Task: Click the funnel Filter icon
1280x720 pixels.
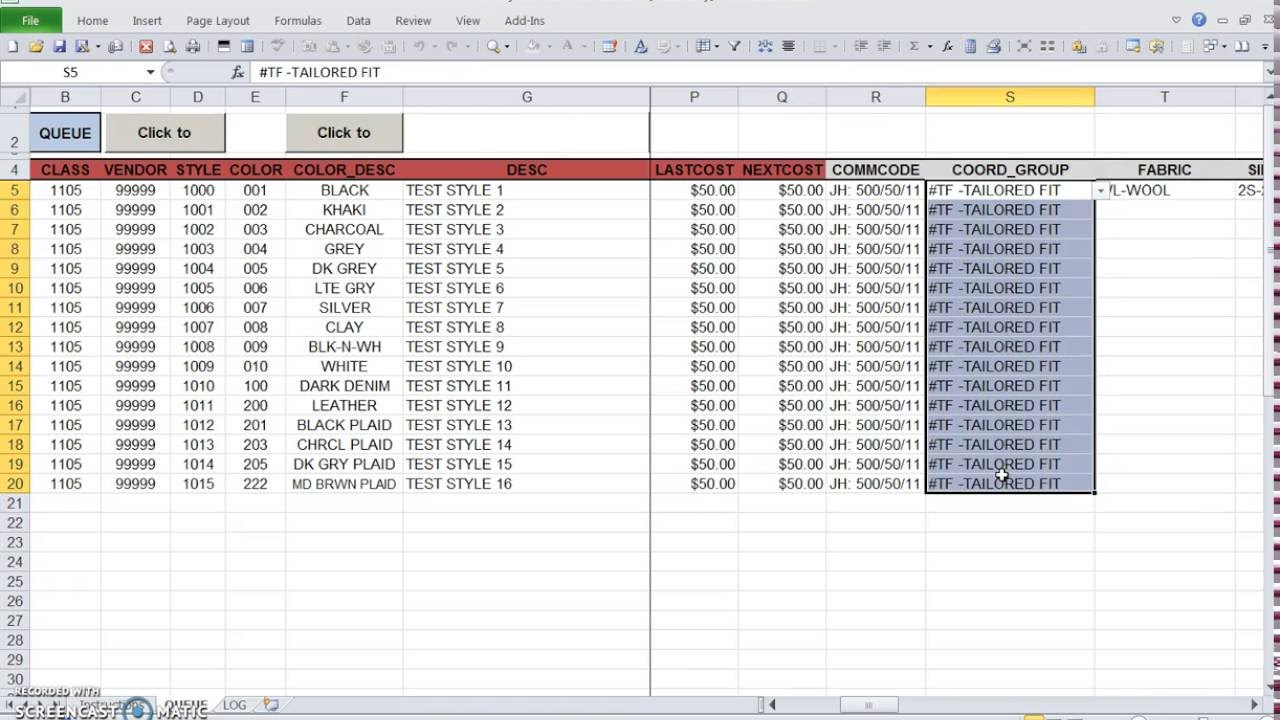Action: (x=734, y=46)
